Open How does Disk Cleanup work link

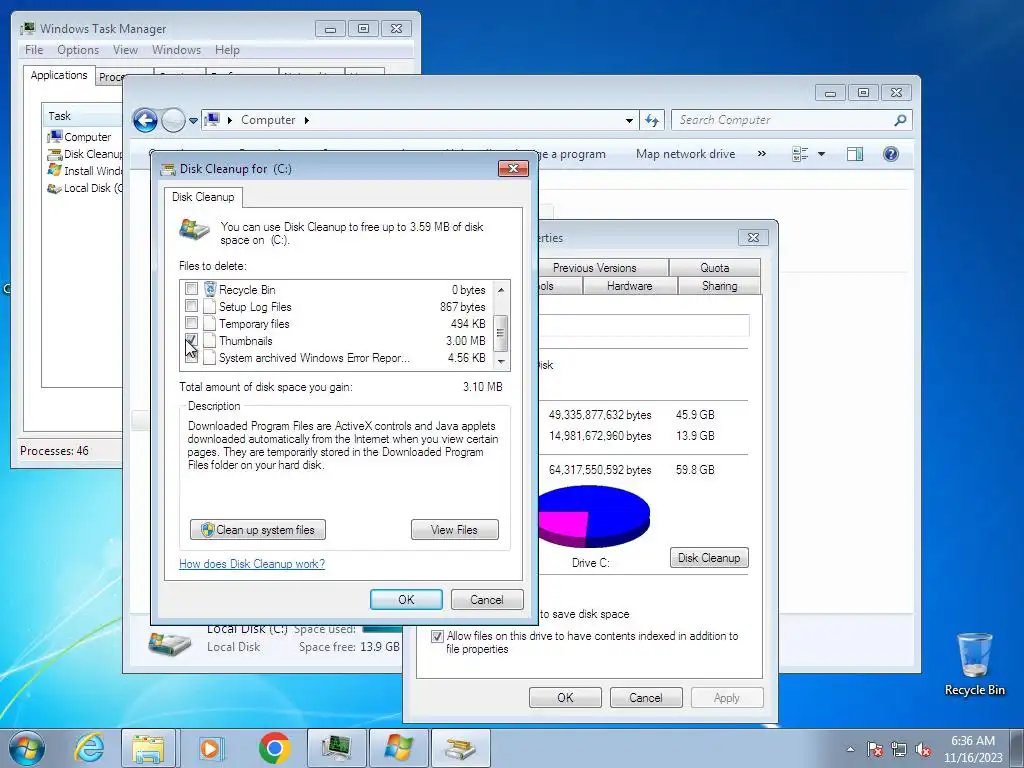click(x=252, y=564)
